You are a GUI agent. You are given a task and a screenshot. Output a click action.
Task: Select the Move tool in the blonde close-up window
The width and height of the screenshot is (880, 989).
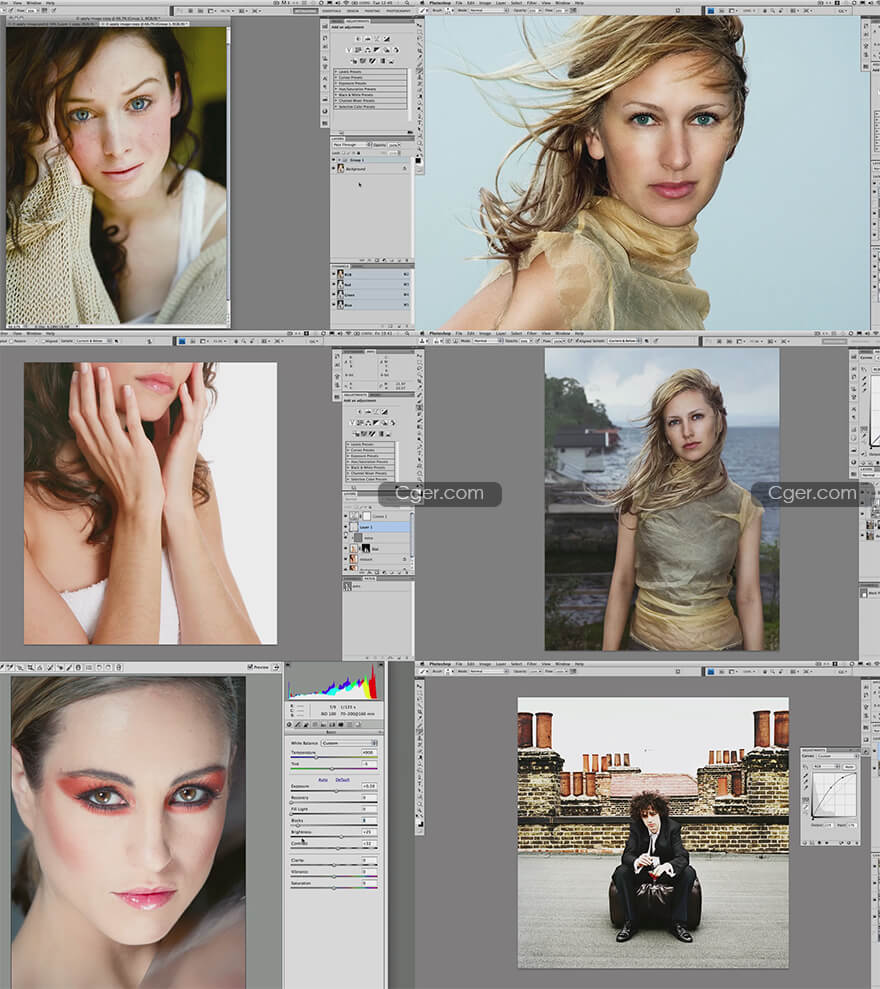419,26
